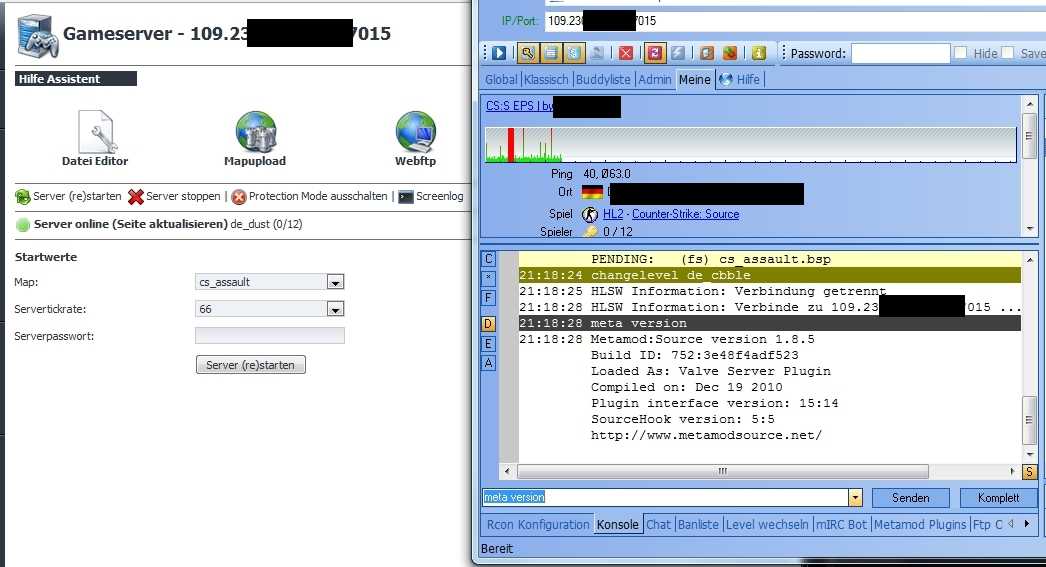Toggle the asterisk console filter button
Viewport: 1046px width, 567px height.
click(488, 277)
